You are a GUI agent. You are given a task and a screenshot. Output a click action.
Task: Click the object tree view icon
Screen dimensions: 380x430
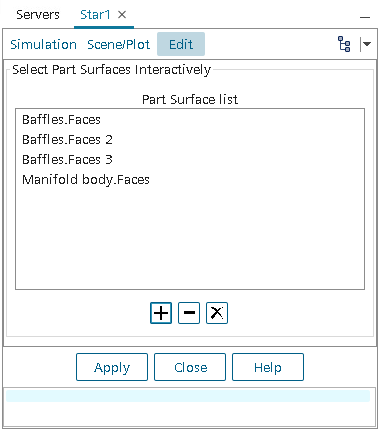click(344, 44)
